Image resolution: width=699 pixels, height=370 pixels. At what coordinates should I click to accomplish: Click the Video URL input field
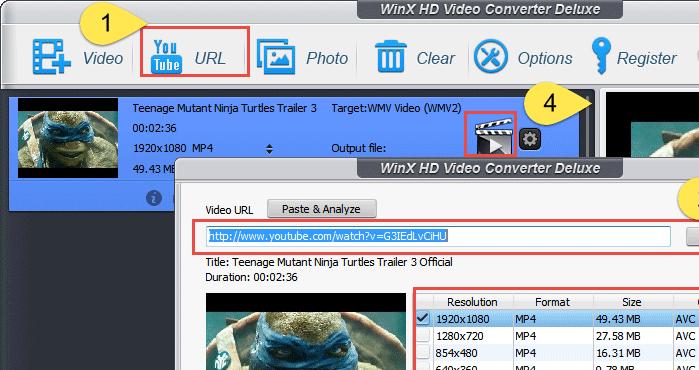[438, 236]
